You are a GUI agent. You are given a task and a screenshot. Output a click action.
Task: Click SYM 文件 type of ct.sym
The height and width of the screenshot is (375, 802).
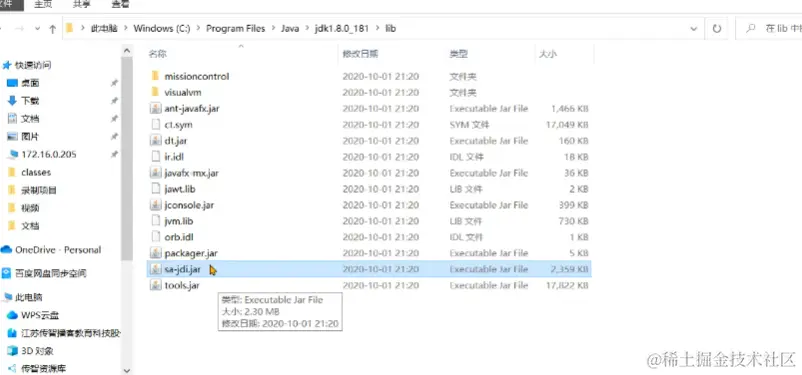[470, 124]
